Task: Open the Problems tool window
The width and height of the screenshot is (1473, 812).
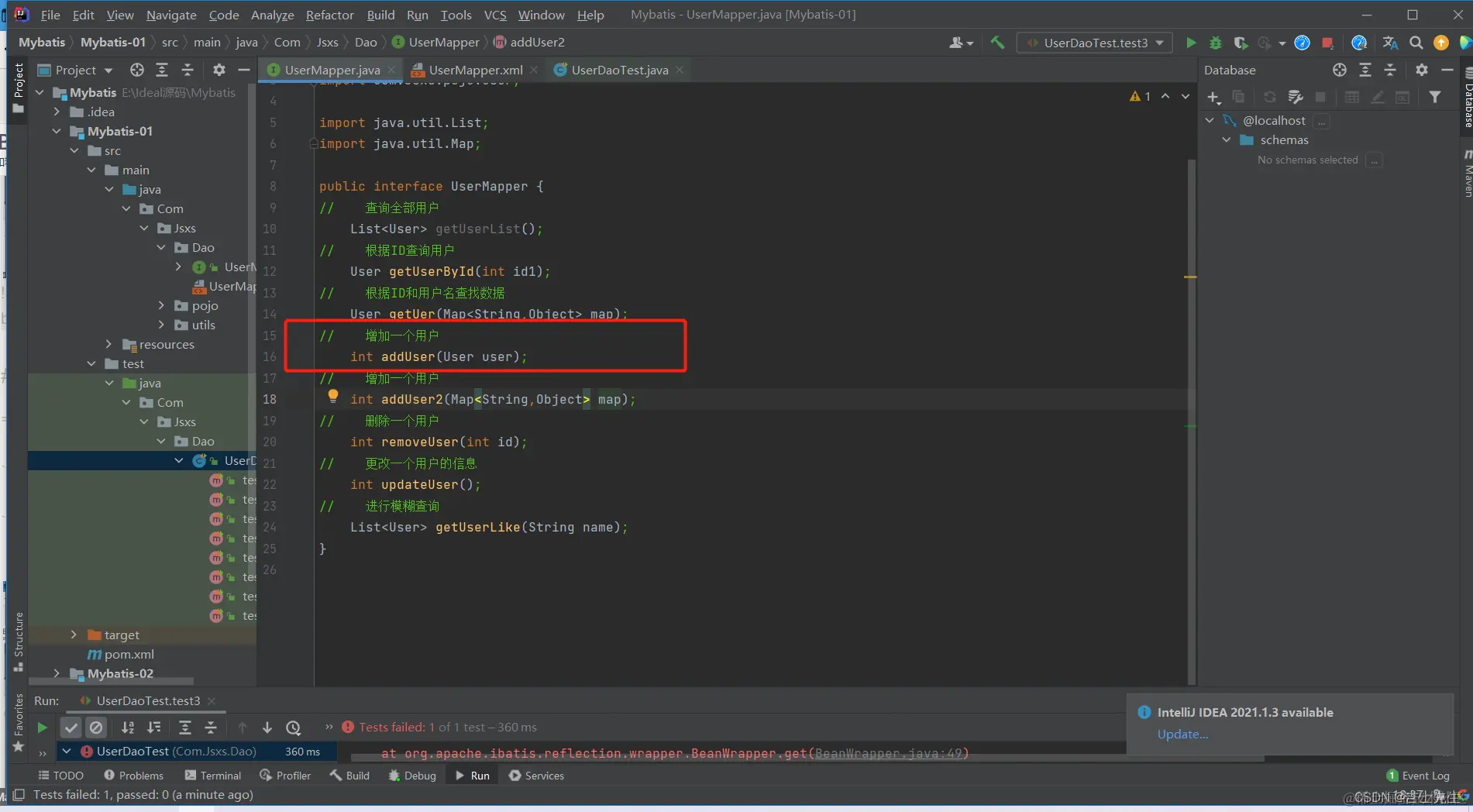Action: pyautogui.click(x=133, y=776)
